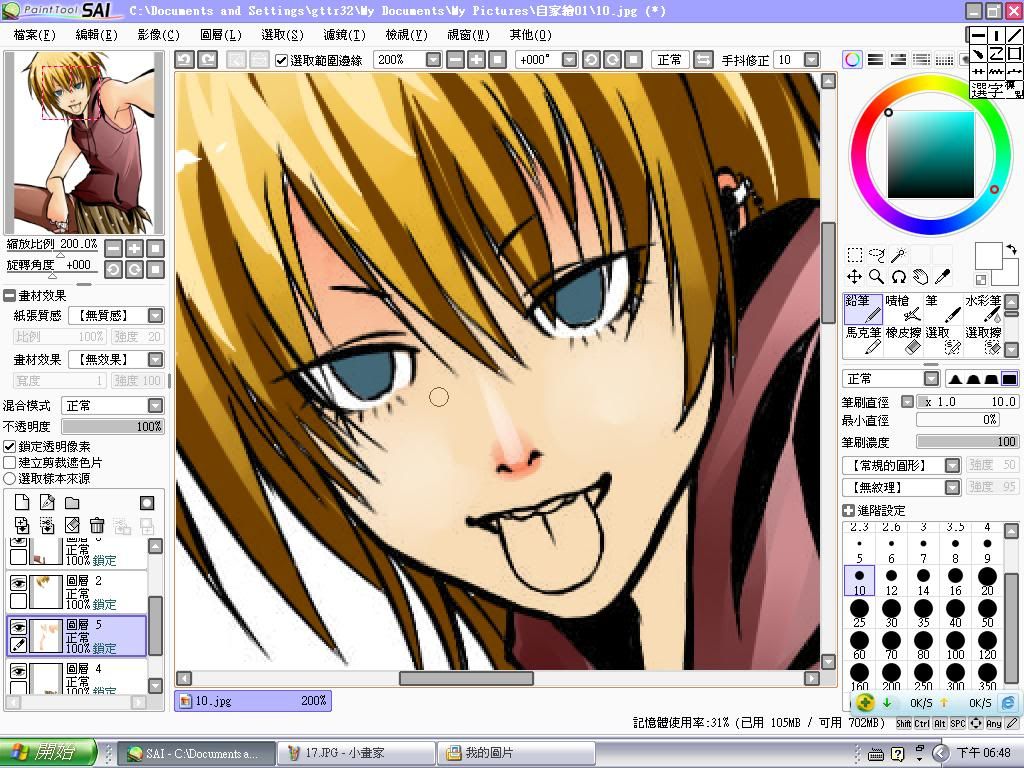This screenshot has width=1024, height=768.
Task: Show the swatches grid color panel
Action: click(944, 60)
